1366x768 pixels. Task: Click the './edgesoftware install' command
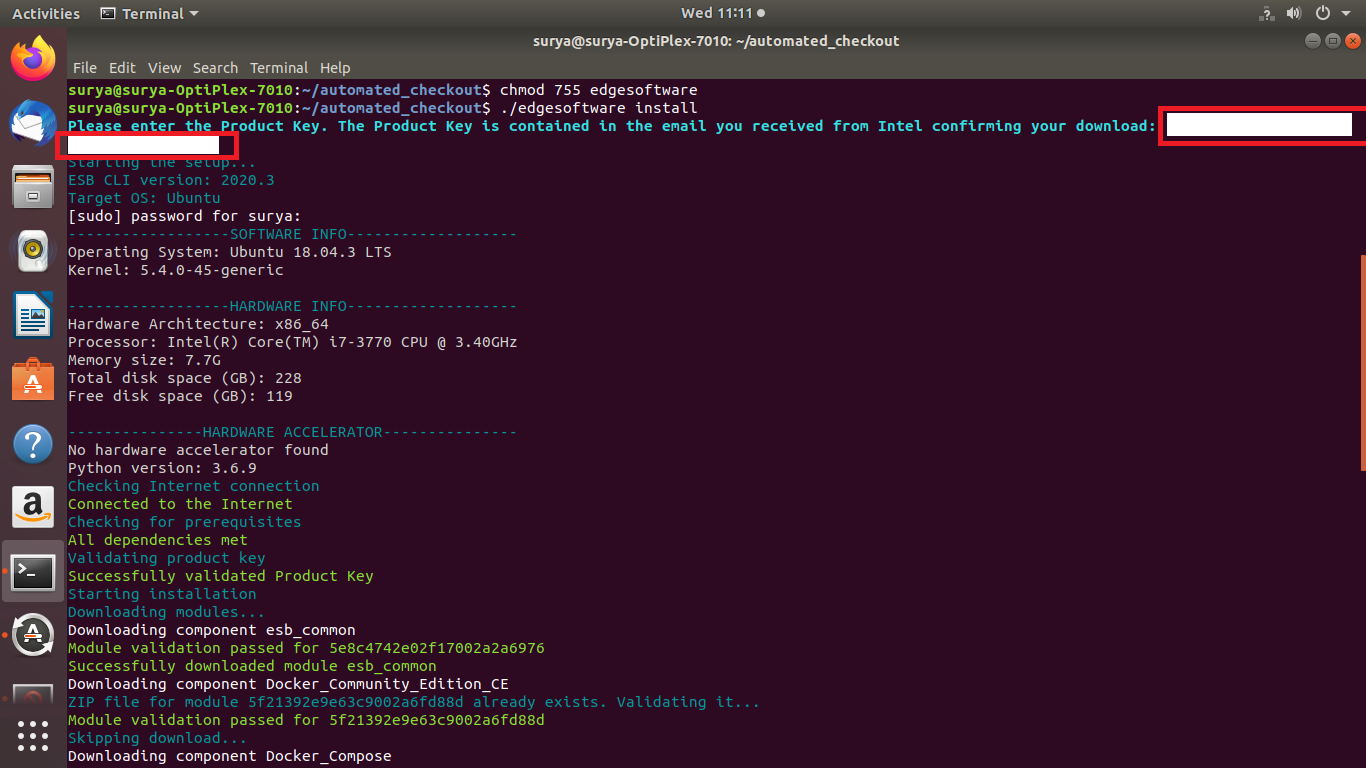(598, 108)
